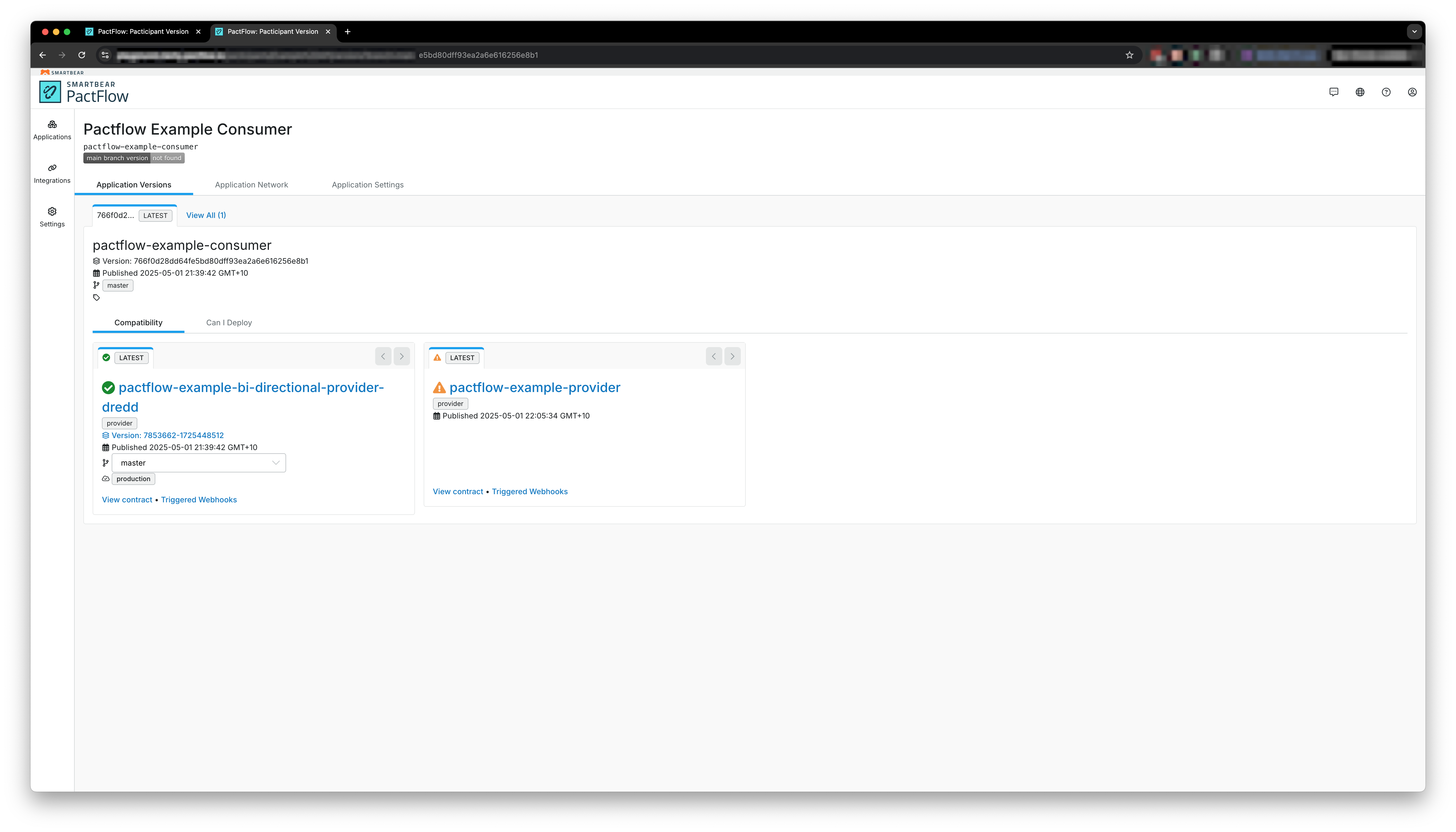Open the Settings gear in sidebar
This screenshot has width=1456, height=832.
coord(52,217)
